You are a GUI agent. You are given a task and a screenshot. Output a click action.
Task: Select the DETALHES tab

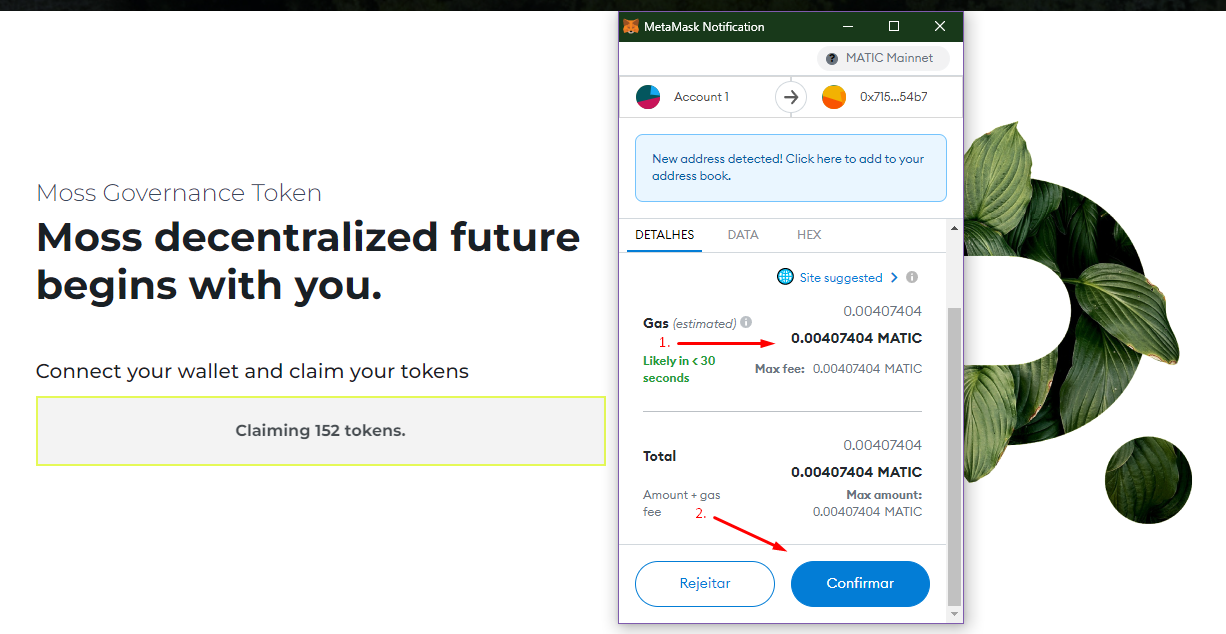[665, 235]
